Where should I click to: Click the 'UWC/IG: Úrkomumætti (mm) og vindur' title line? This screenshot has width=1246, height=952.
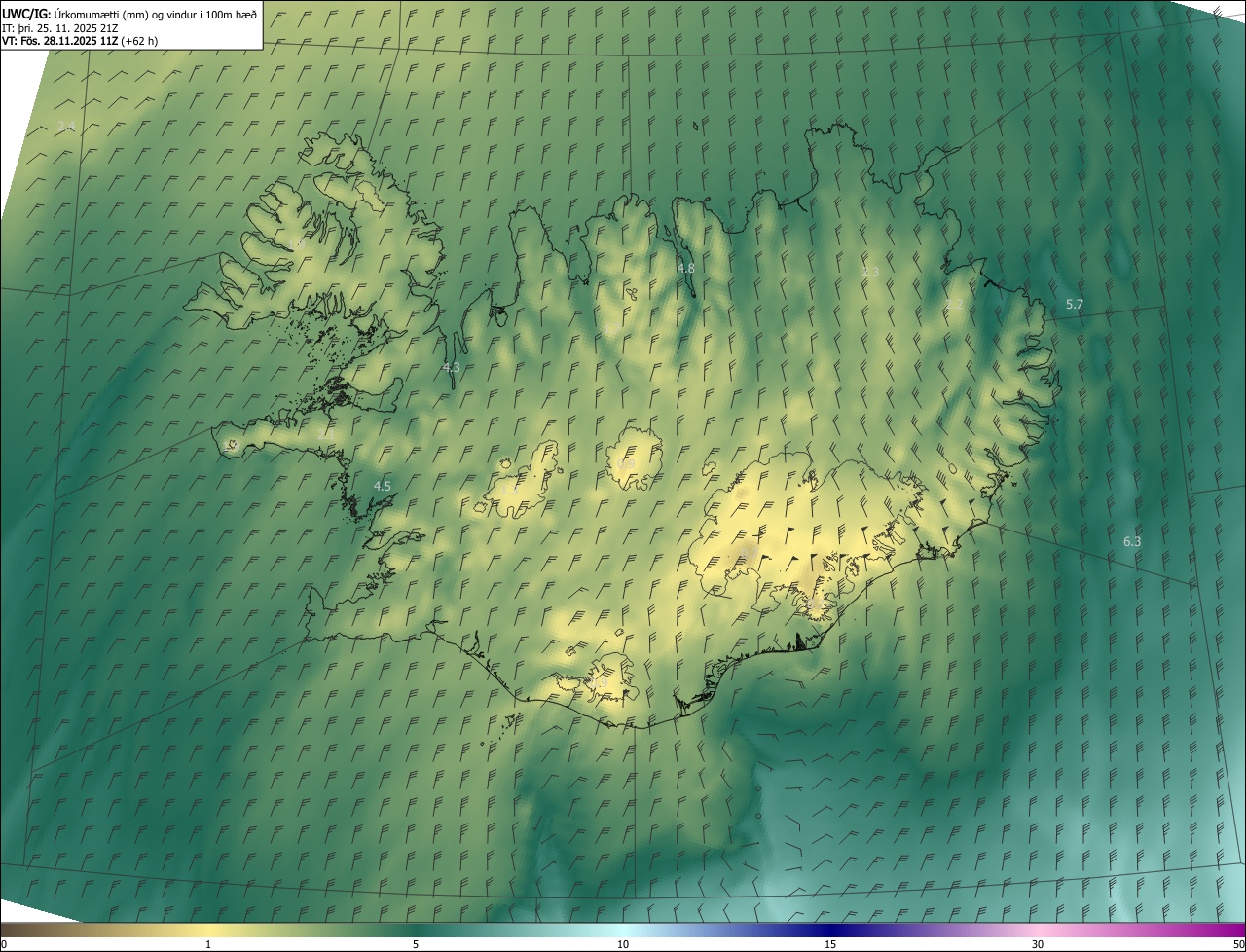(129, 14)
